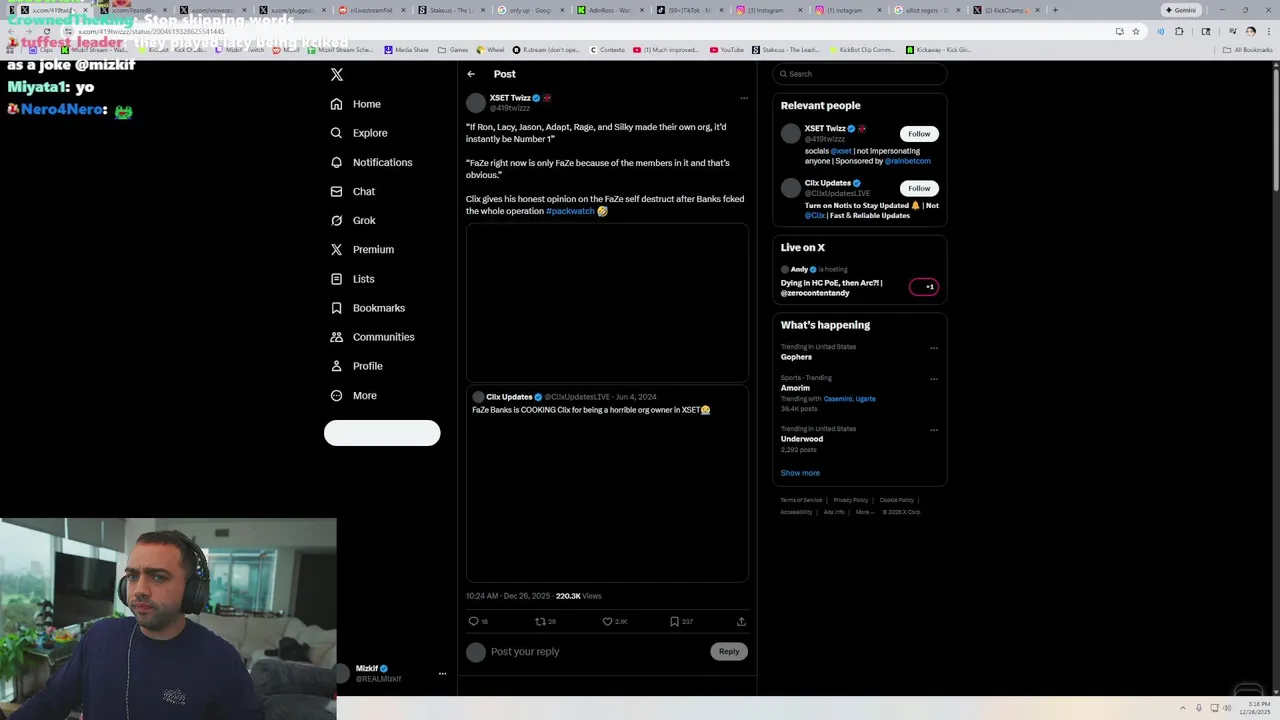Join Andy's live broadcast +1 badge
This screenshot has width=1280, height=720.
click(x=924, y=287)
